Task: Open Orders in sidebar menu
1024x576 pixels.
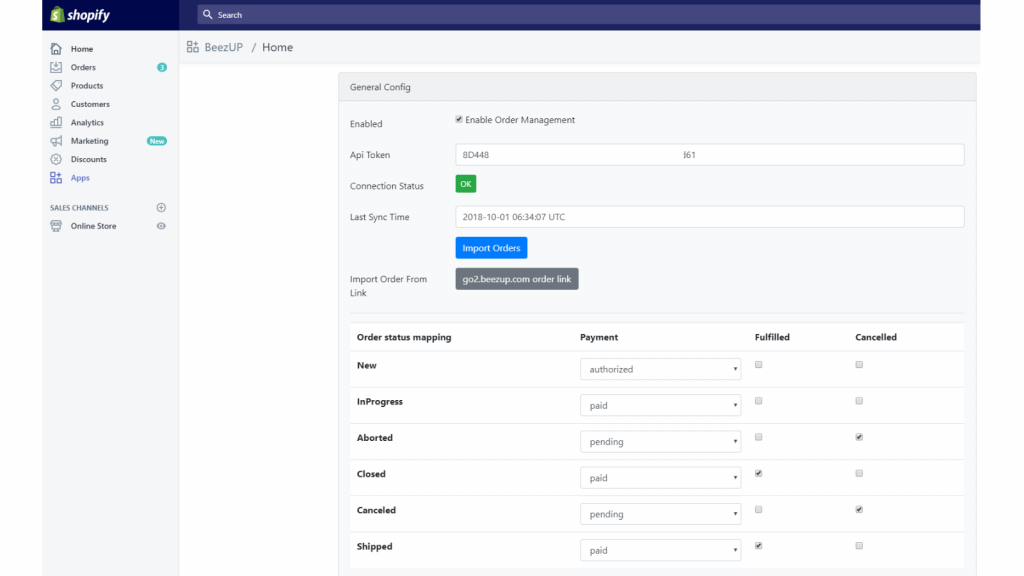Action: point(83,67)
